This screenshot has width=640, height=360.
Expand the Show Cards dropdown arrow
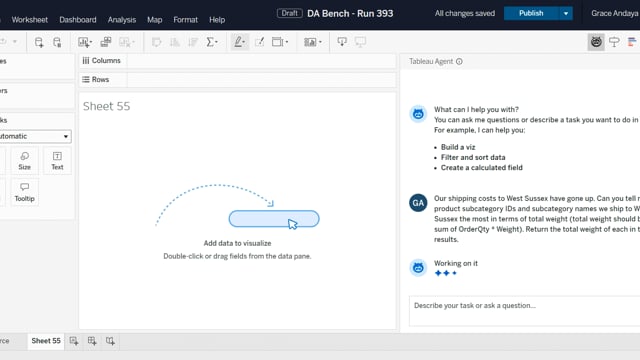coord(320,42)
